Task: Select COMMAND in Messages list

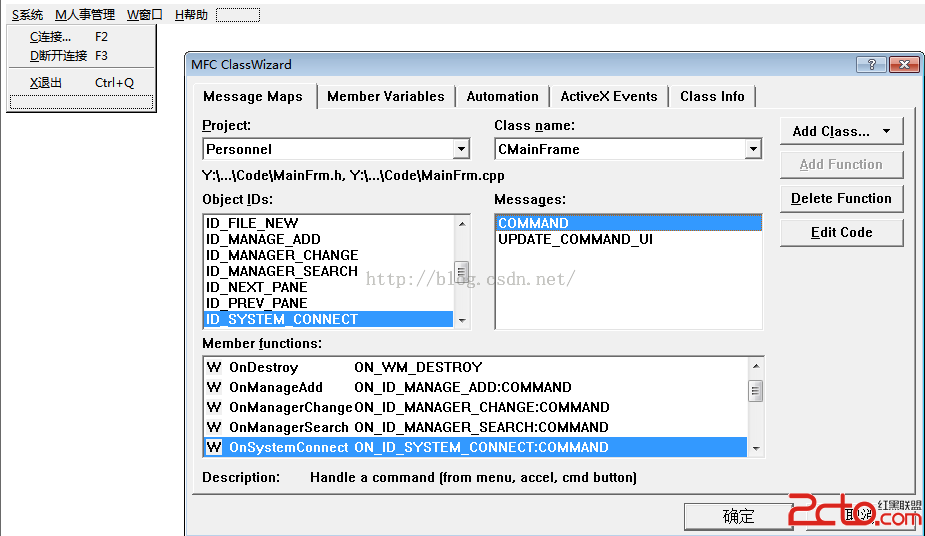Action: pyautogui.click(x=628, y=223)
